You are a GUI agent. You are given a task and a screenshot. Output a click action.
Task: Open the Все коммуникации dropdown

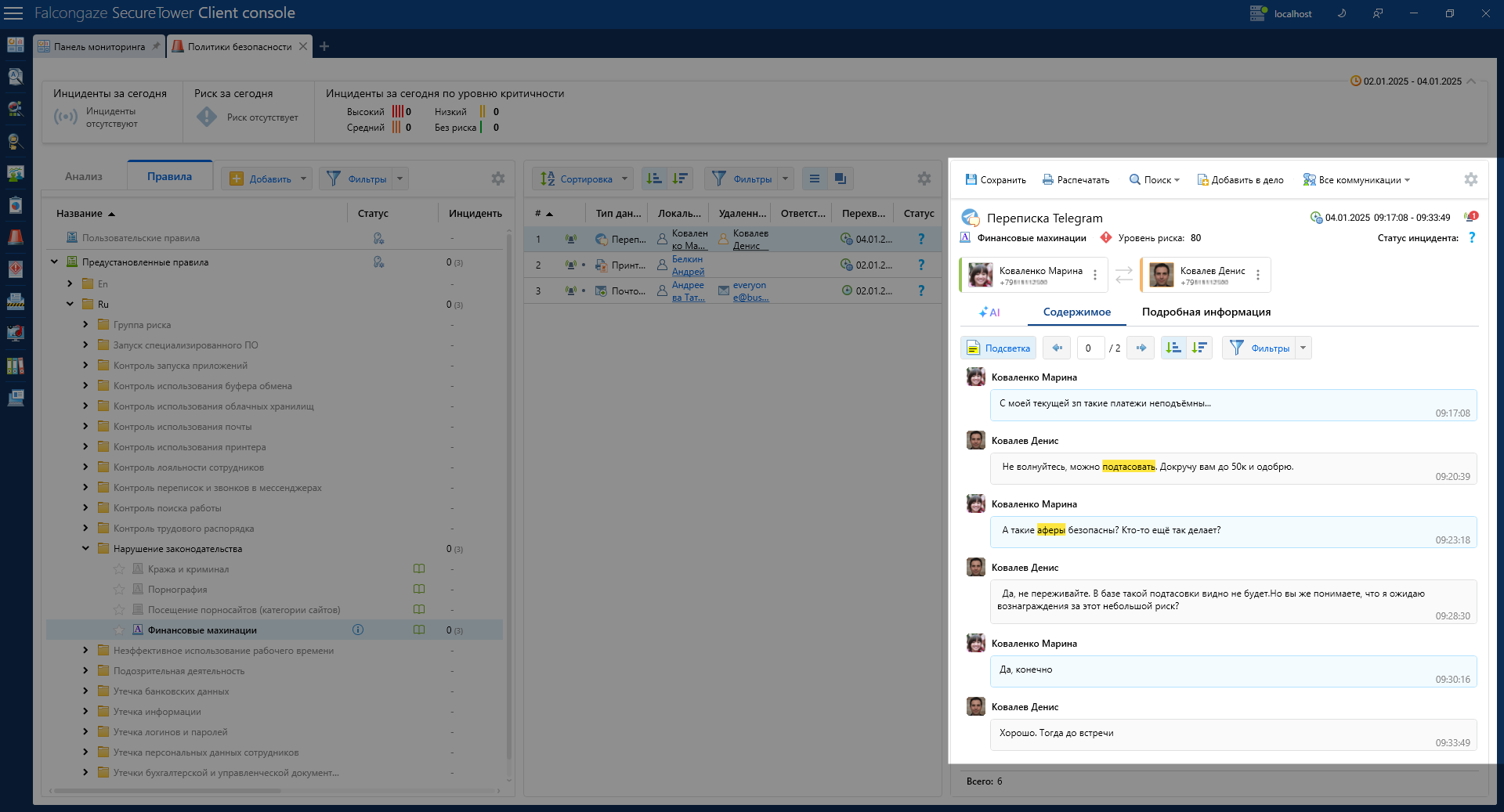tap(1357, 180)
